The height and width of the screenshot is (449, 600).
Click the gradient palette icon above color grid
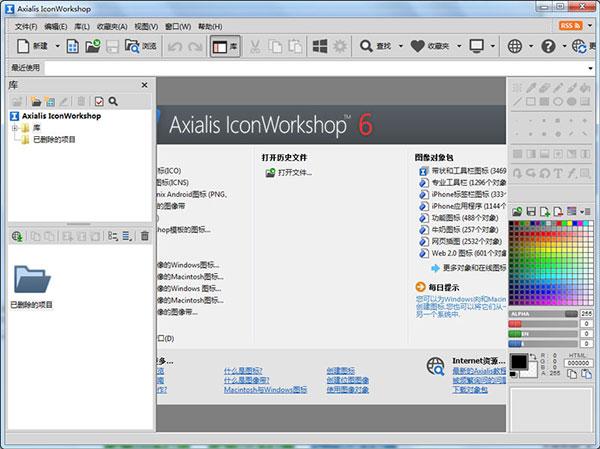(x=572, y=211)
